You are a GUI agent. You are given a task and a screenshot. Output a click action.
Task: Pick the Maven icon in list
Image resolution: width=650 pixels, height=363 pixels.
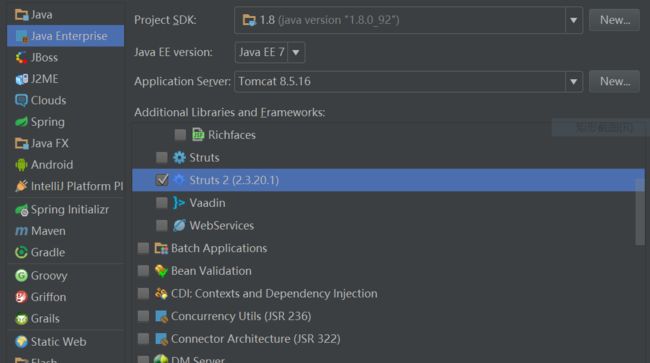pos(21,231)
